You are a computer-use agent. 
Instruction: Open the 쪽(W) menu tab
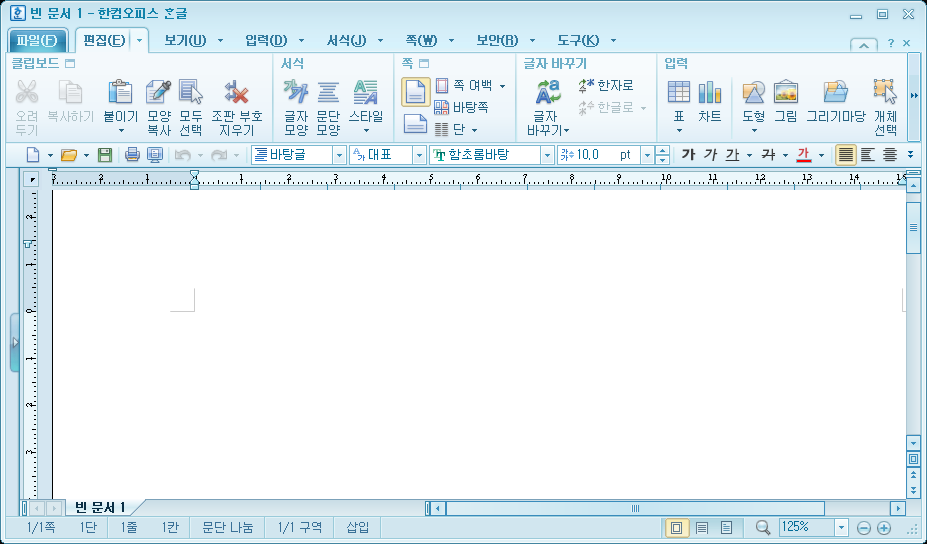coord(421,40)
